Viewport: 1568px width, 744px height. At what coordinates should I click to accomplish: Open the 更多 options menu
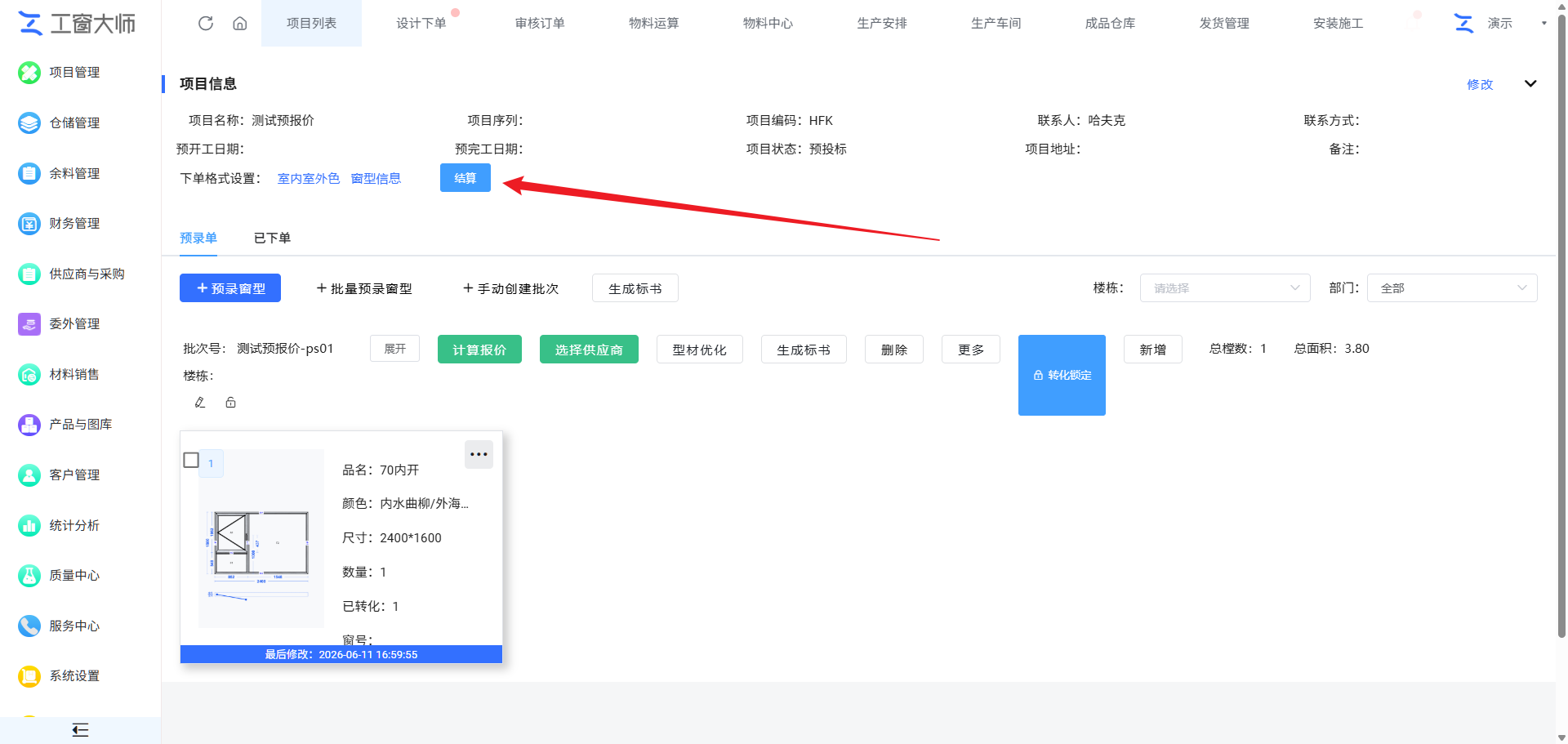pos(971,350)
